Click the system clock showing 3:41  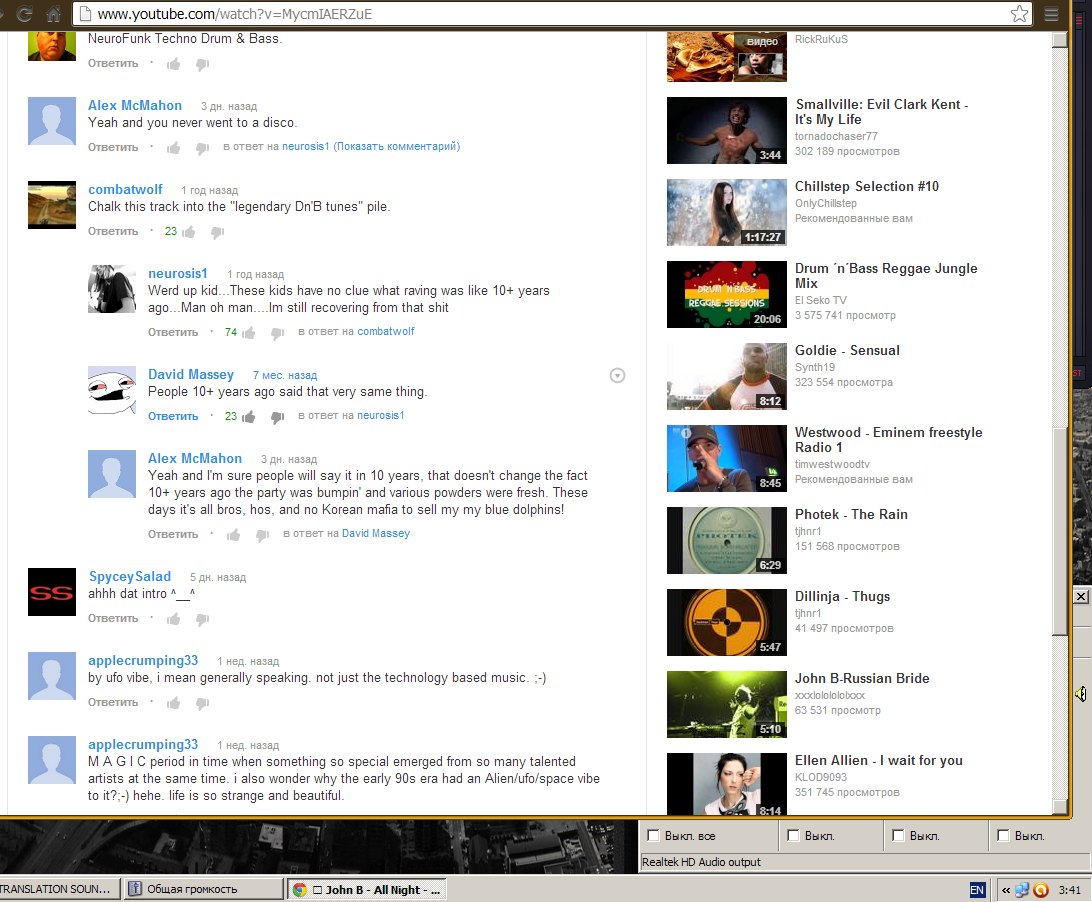(1070, 889)
